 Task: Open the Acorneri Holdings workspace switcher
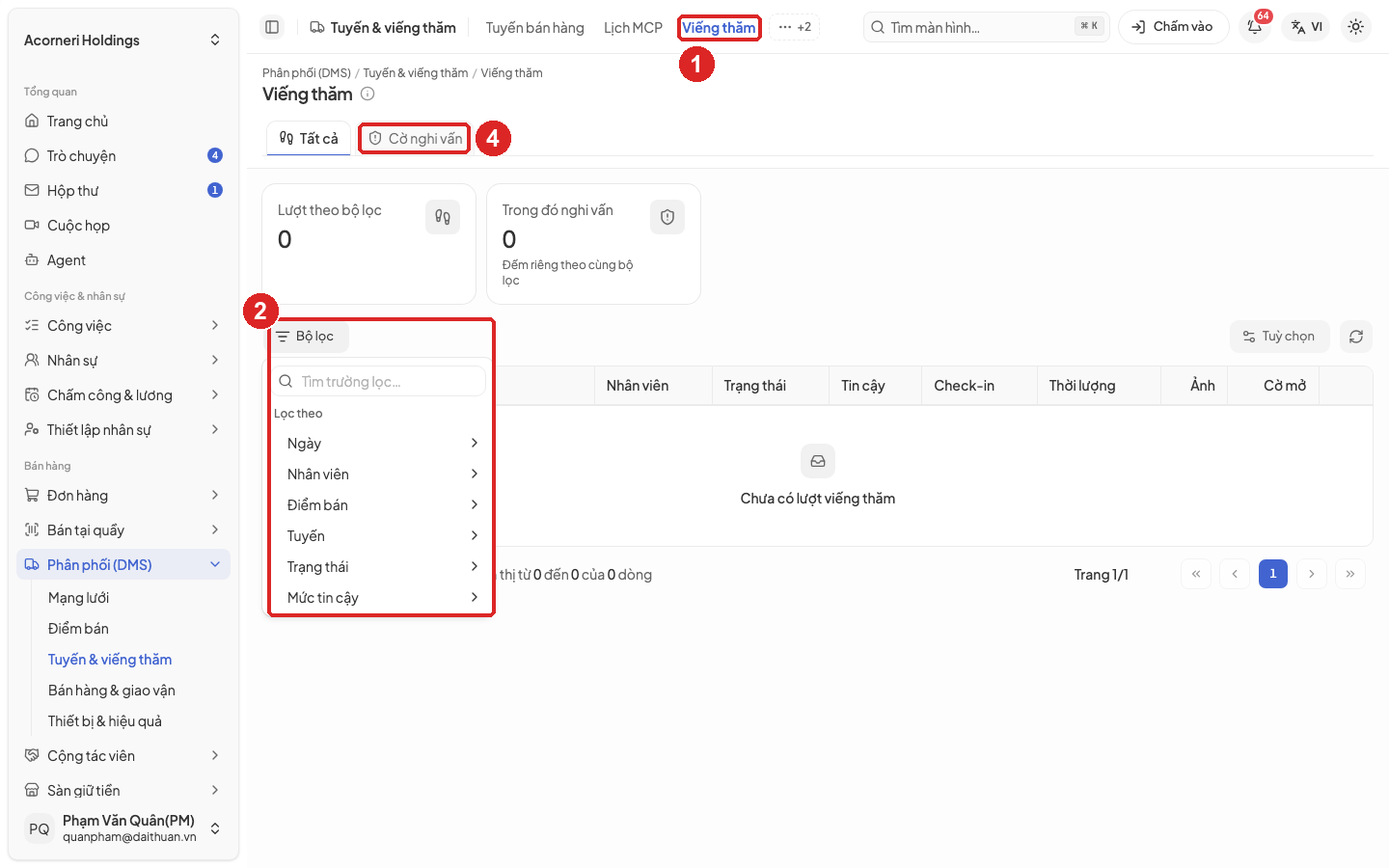coord(123,41)
